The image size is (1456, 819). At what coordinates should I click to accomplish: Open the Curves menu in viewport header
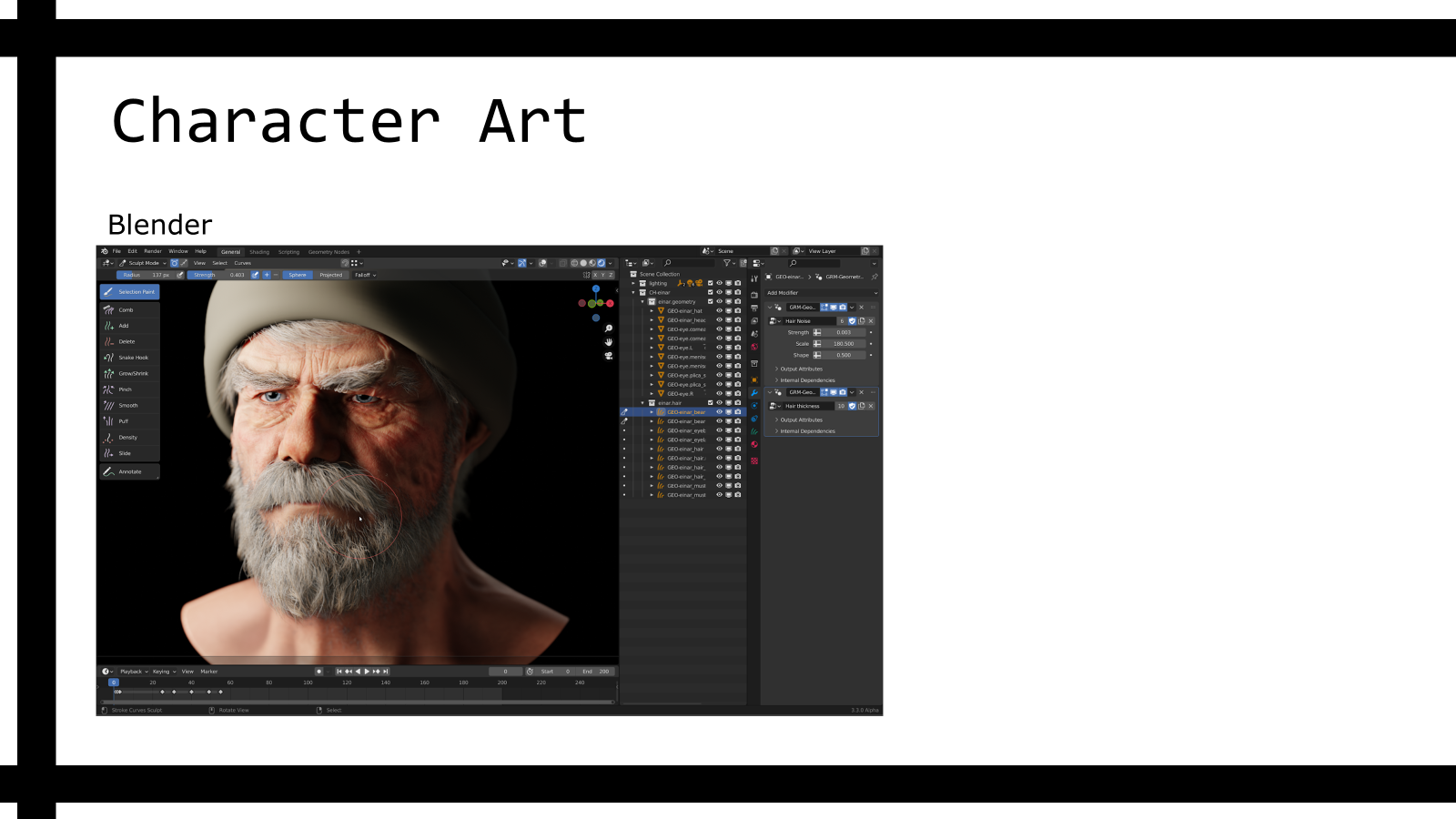[x=243, y=263]
